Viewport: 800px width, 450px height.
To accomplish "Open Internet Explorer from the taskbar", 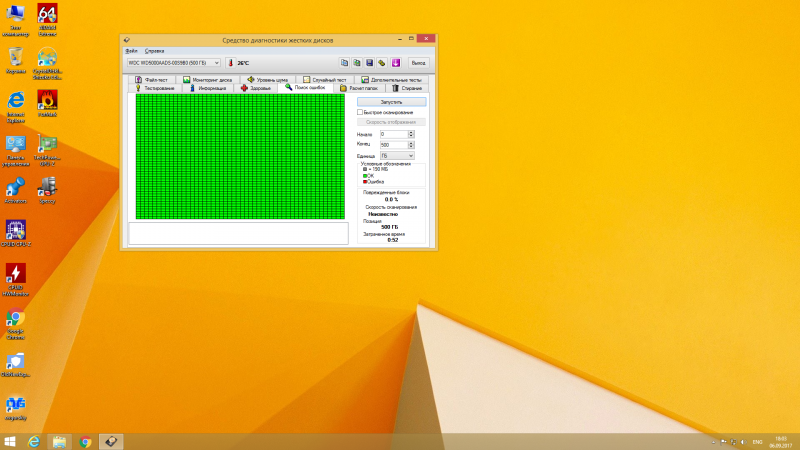I will click(35, 441).
